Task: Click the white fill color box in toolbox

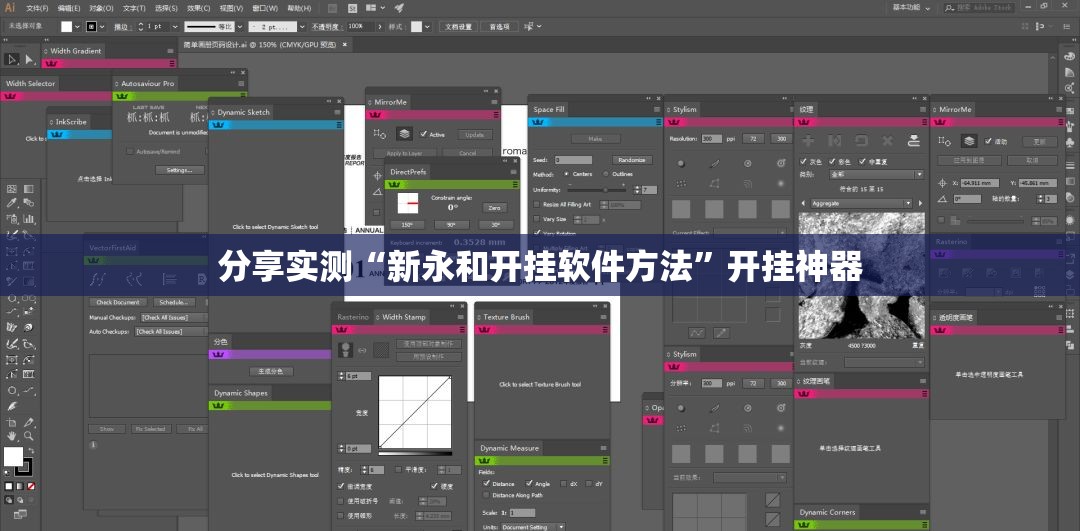Action: [13, 457]
